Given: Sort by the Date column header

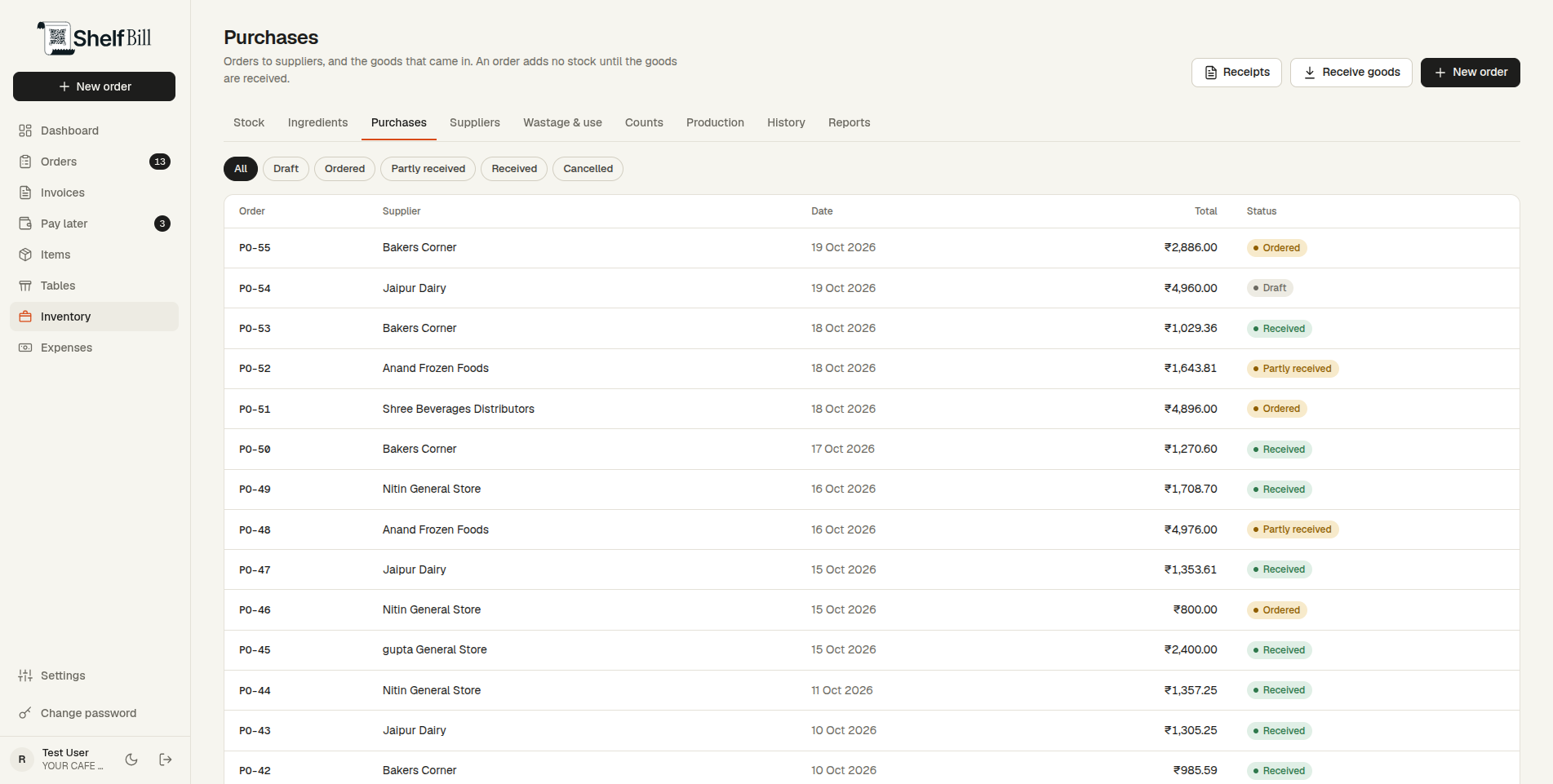Looking at the screenshot, I should coord(822,211).
